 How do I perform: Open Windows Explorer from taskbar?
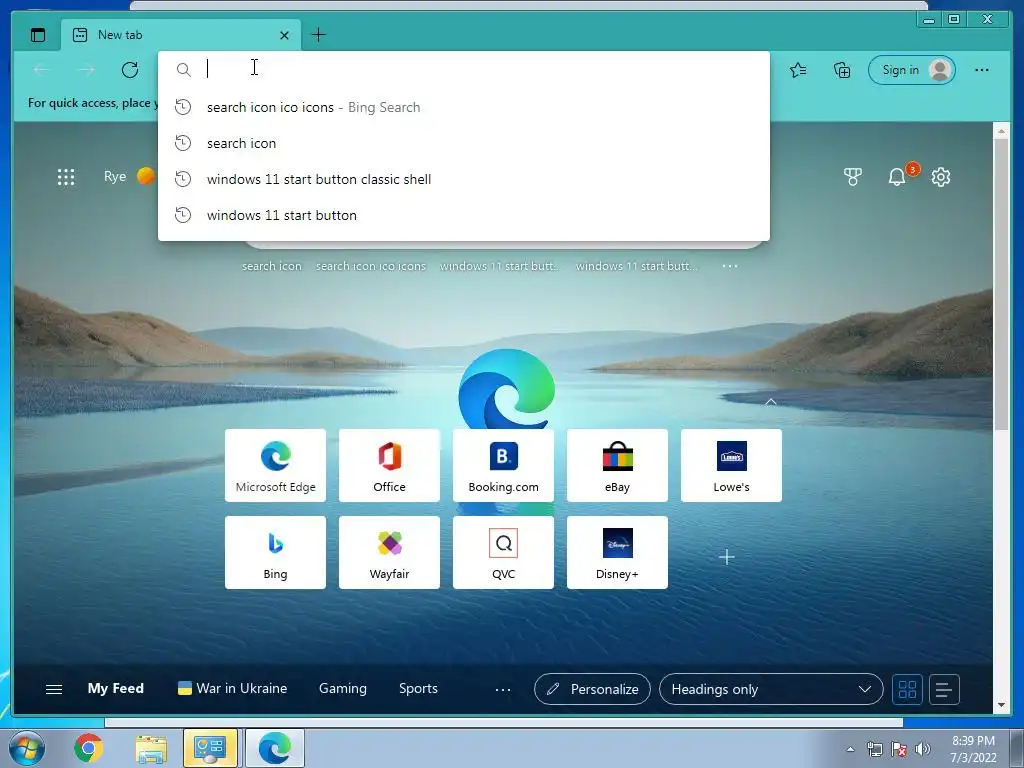[151, 748]
